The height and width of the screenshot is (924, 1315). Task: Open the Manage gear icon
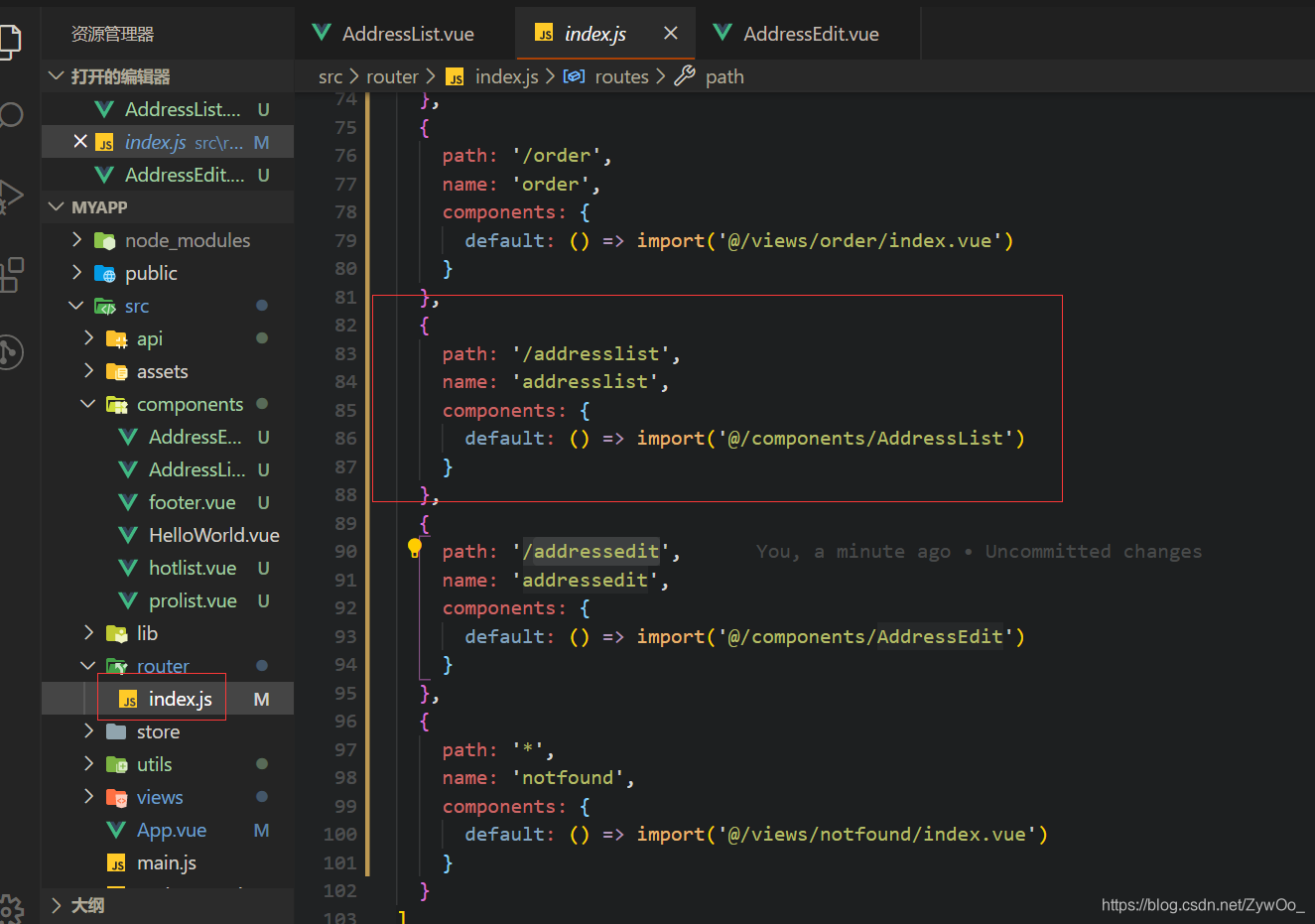[x=11, y=907]
